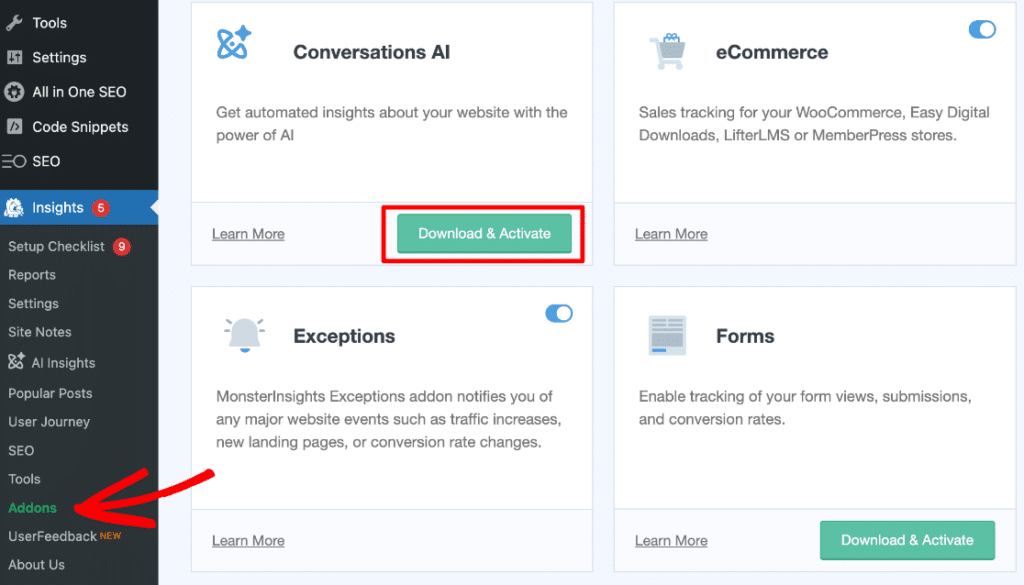Open the Popular Posts submenu

pyautogui.click(x=50, y=393)
